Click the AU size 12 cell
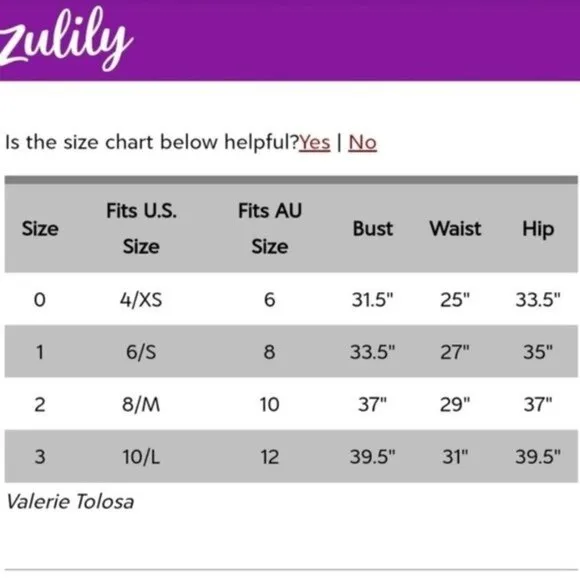 coord(270,457)
